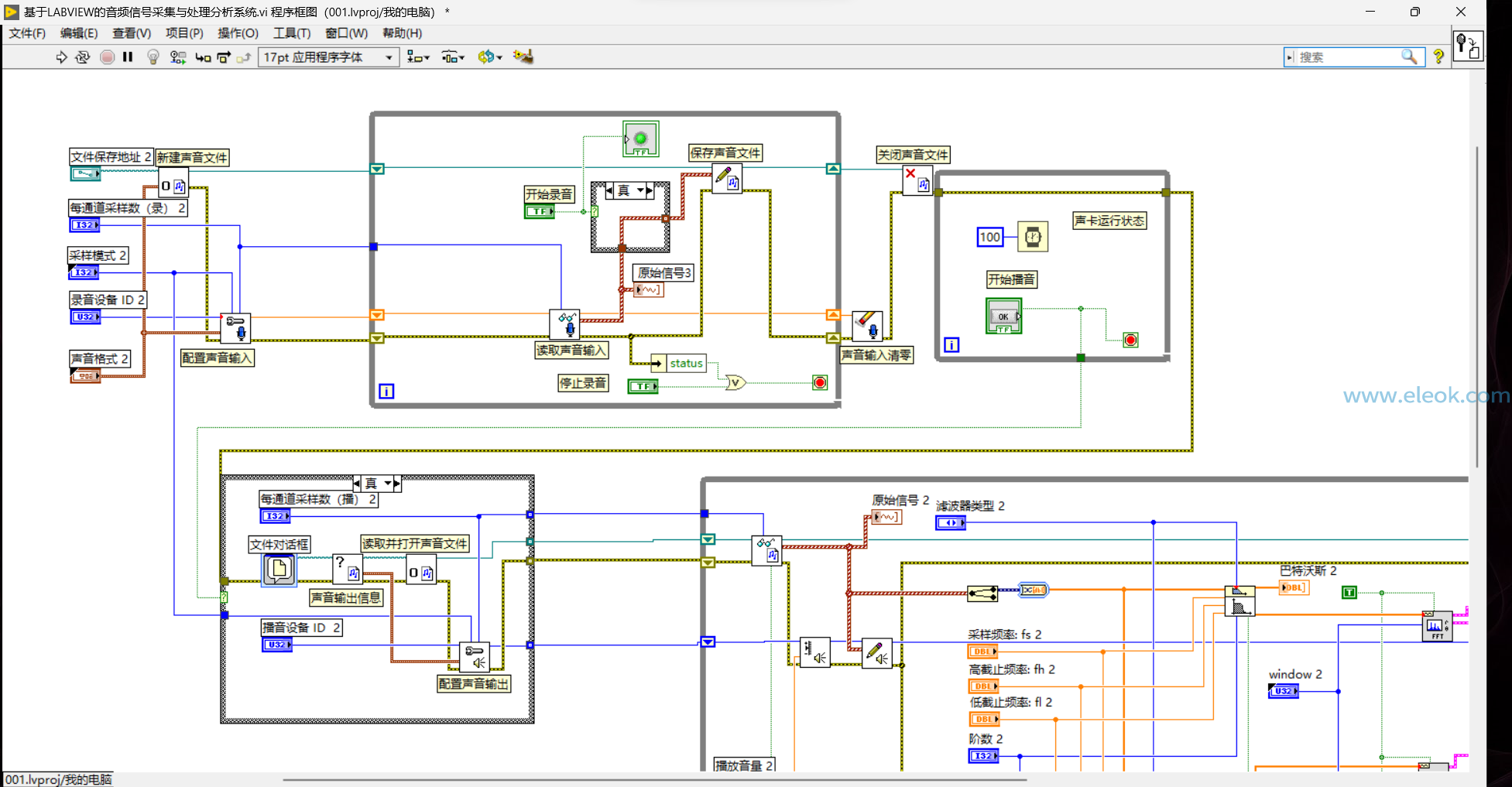Click the 关闭声音文件 node icon

point(917,181)
